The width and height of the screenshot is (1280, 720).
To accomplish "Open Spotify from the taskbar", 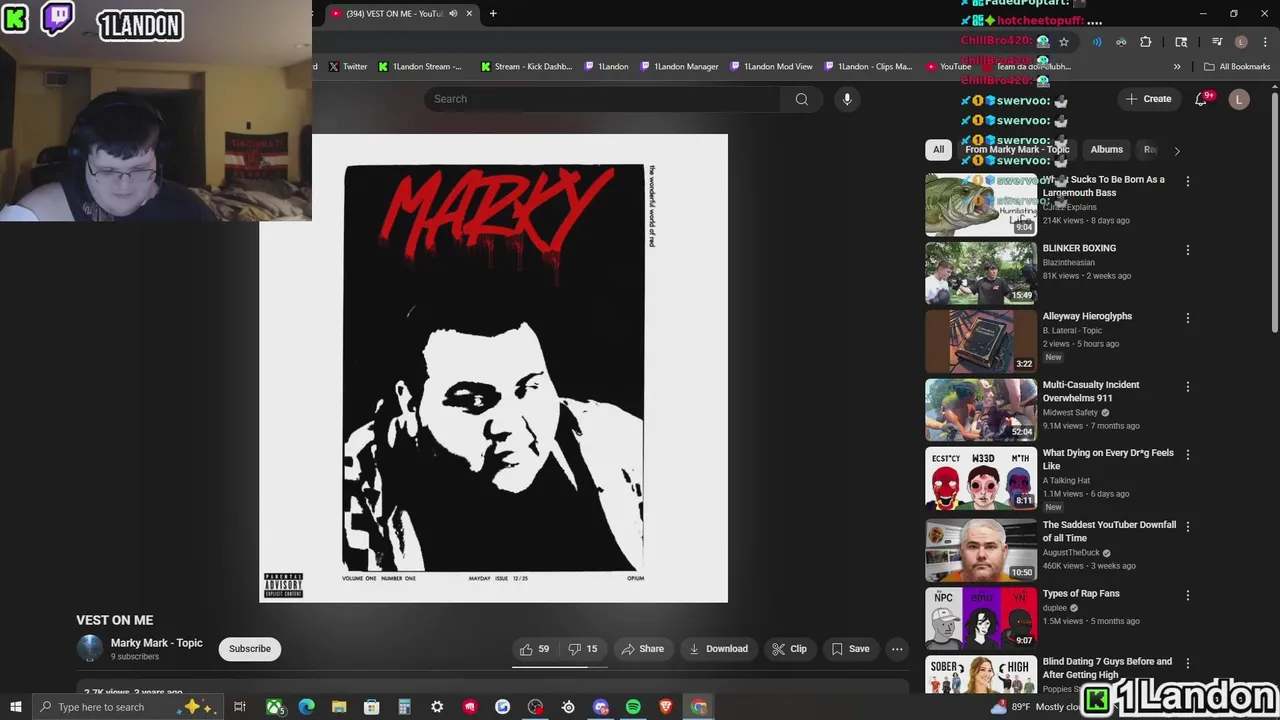I will point(633,707).
